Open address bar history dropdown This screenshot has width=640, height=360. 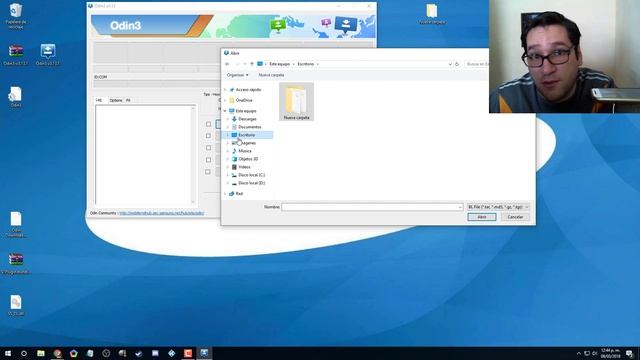450,64
